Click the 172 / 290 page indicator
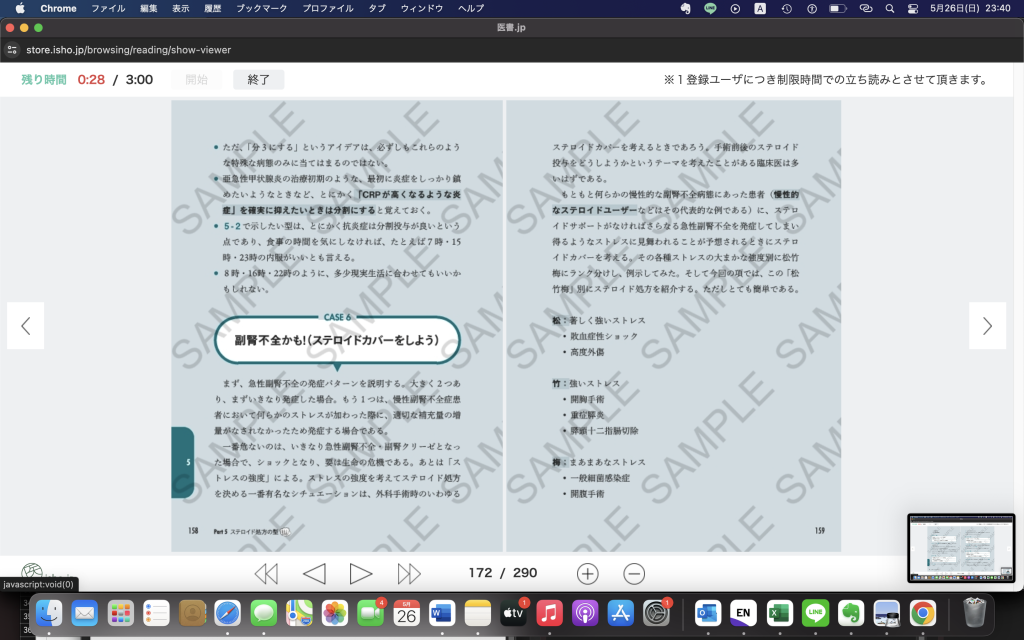Screen dimensions: 1024x640 [x=503, y=573]
